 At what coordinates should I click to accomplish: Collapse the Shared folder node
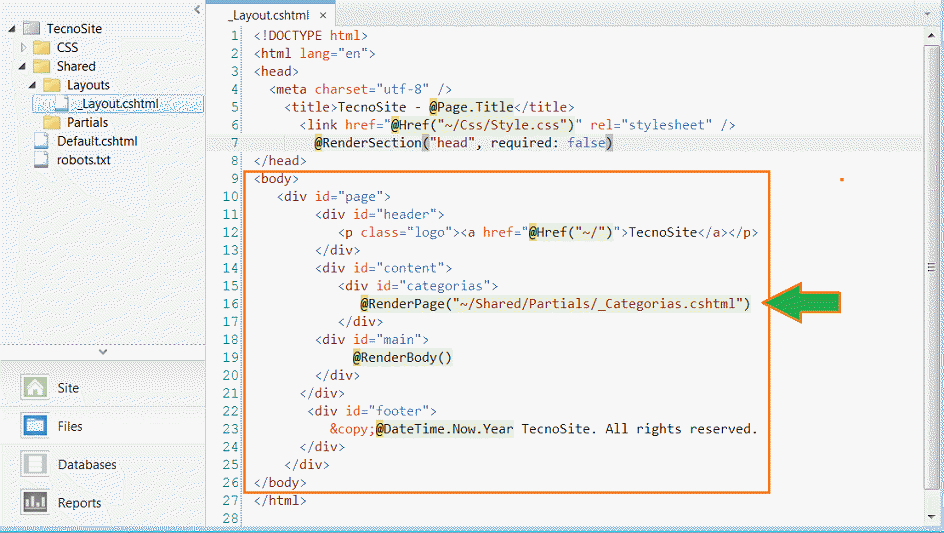[22, 66]
